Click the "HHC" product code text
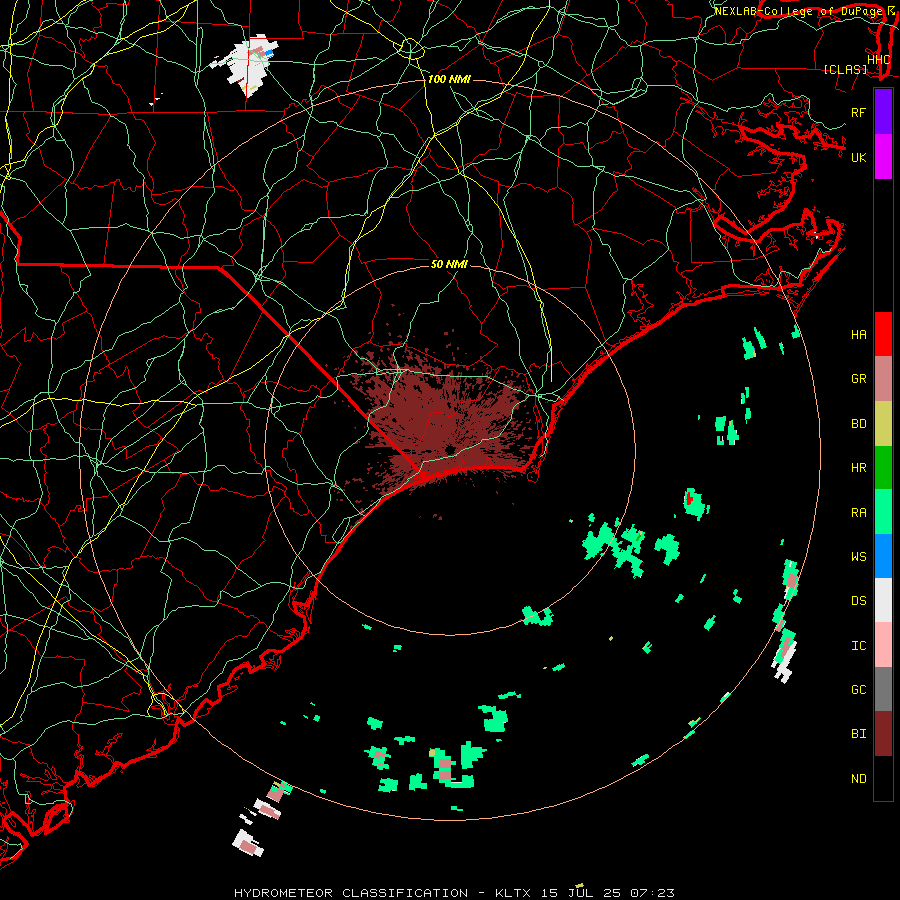The height and width of the screenshot is (900, 900). [878, 60]
